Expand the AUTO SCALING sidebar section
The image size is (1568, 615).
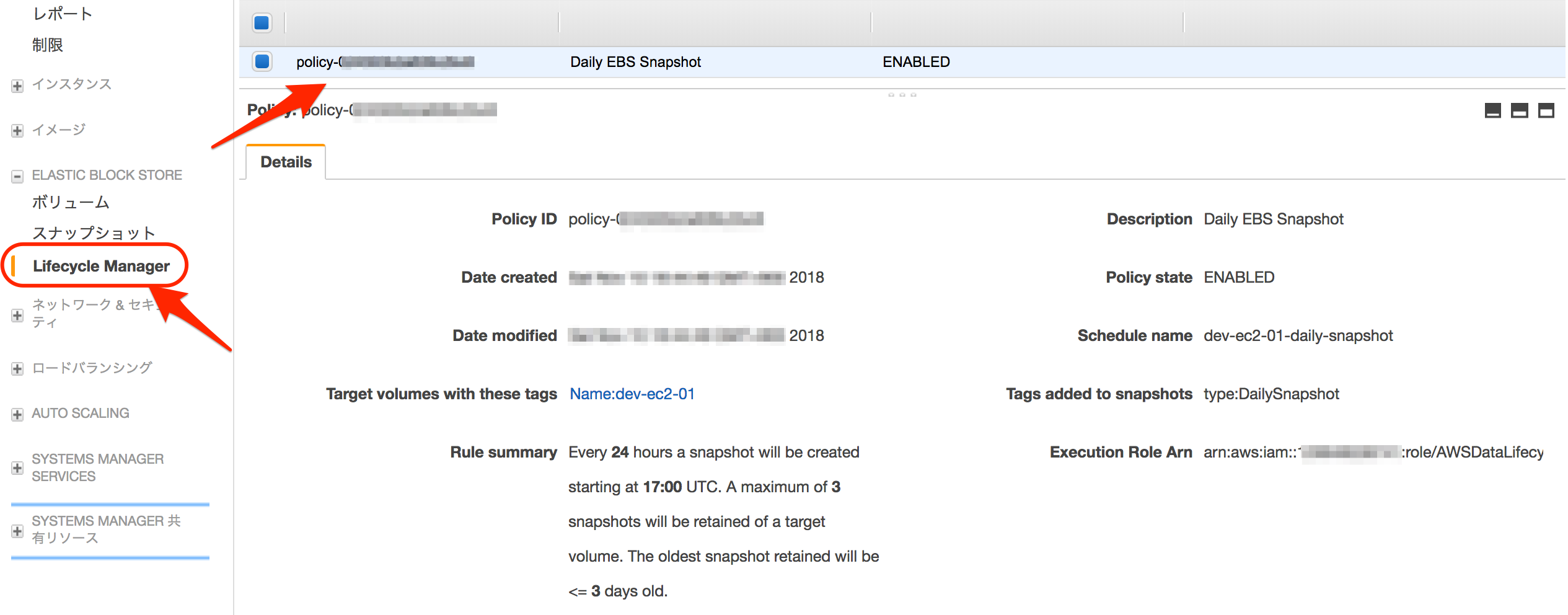tap(16, 413)
